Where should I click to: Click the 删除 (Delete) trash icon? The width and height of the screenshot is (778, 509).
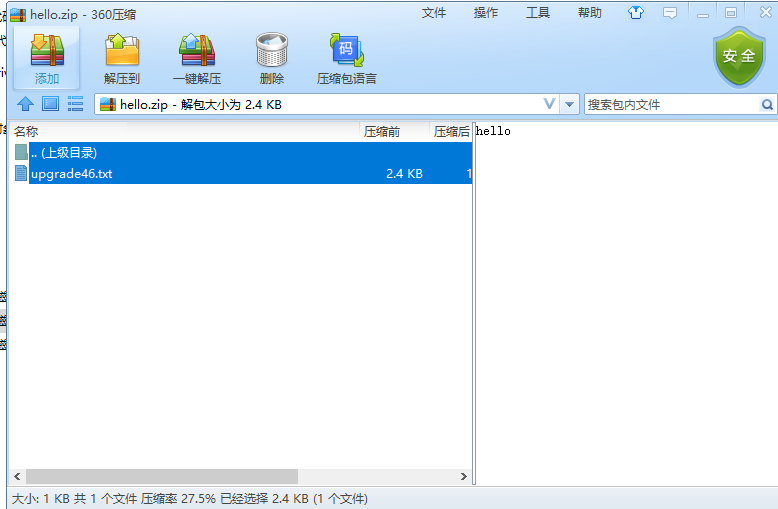(x=272, y=50)
